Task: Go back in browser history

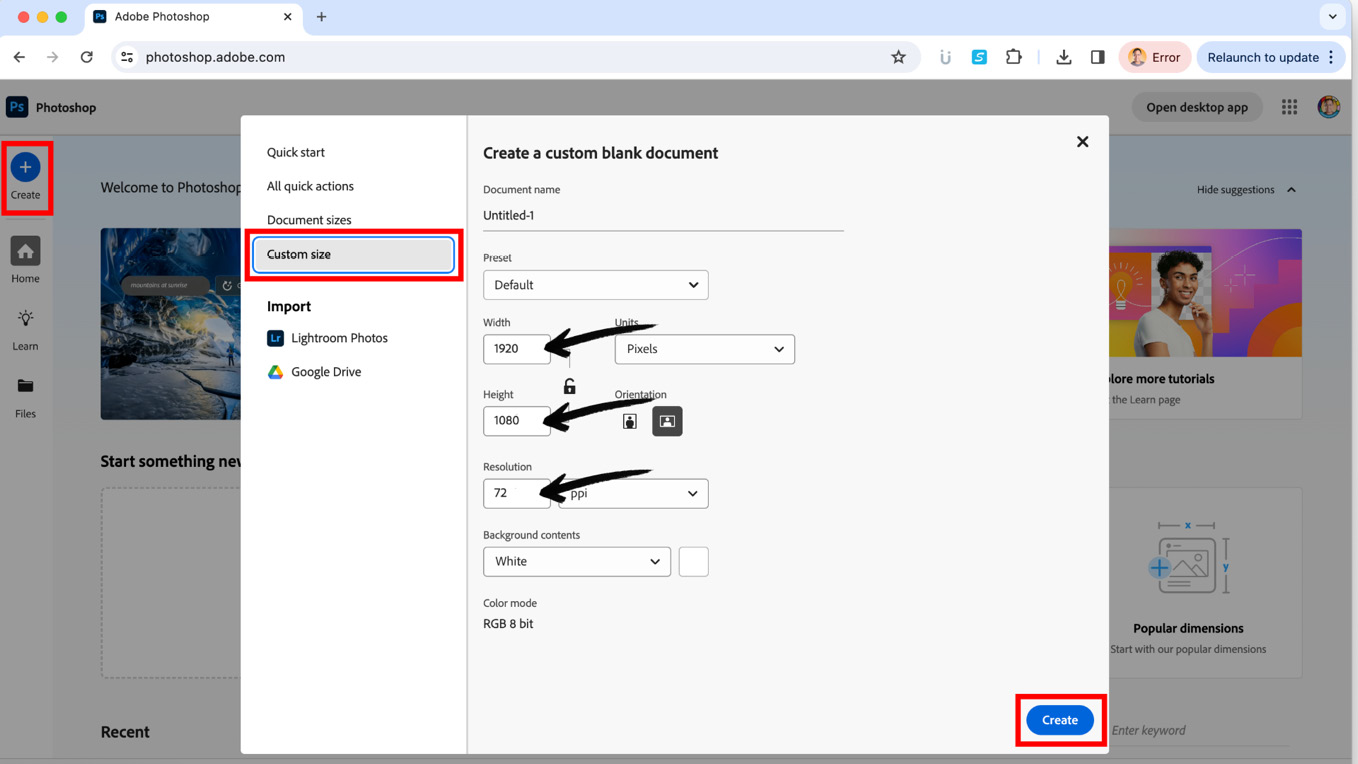Action: tap(19, 57)
